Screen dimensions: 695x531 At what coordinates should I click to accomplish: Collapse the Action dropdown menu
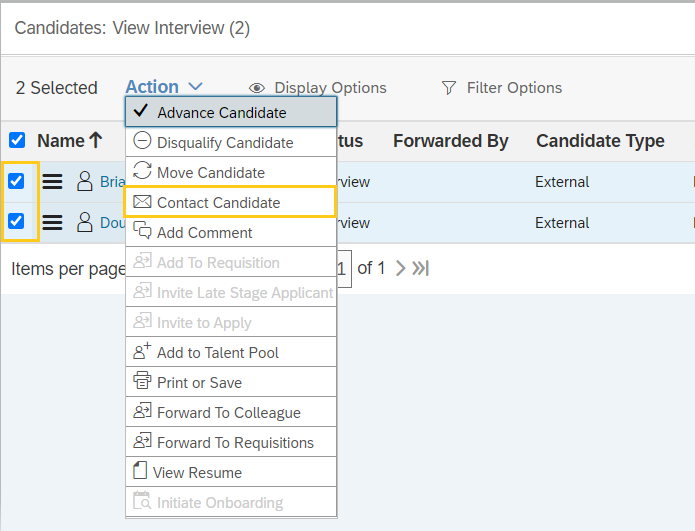pos(164,88)
